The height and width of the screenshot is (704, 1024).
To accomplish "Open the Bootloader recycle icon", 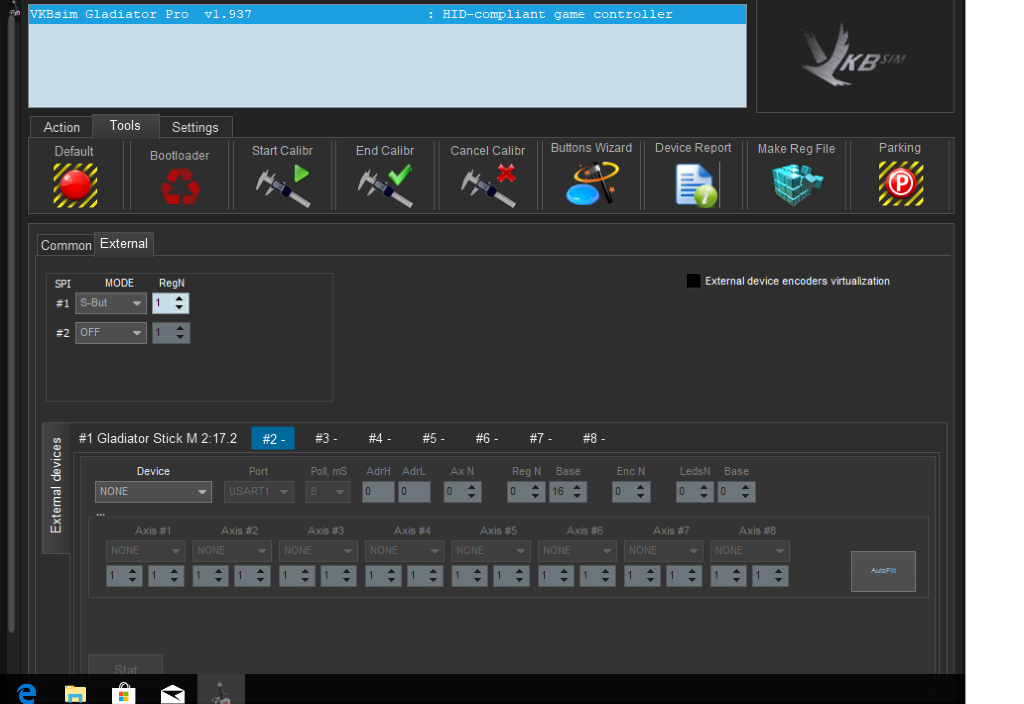I will [x=180, y=186].
